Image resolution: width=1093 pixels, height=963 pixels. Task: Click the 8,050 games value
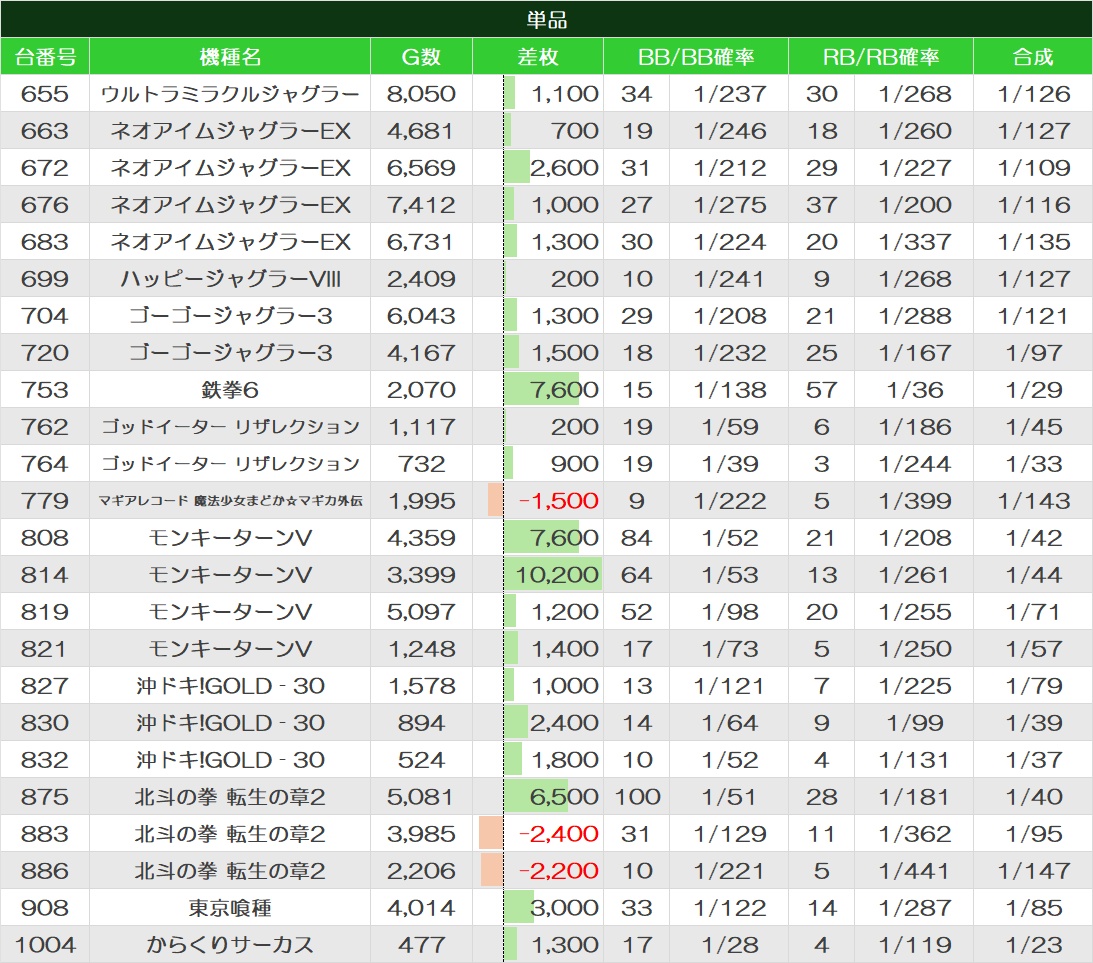pyautogui.click(x=421, y=94)
